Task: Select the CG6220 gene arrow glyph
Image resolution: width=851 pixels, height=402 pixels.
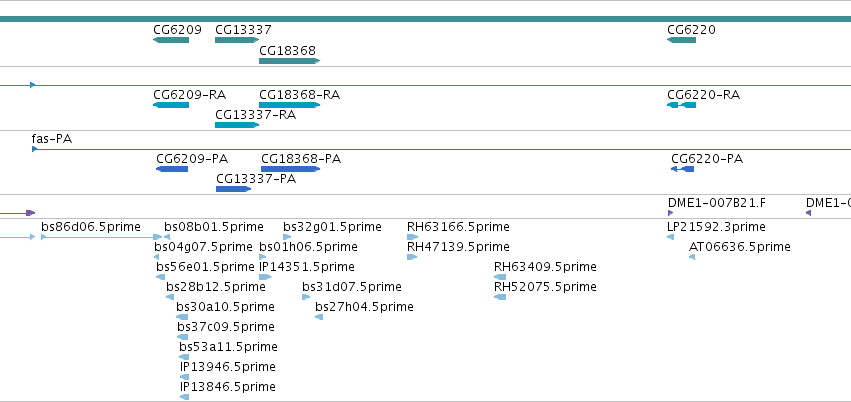Action: click(681, 40)
